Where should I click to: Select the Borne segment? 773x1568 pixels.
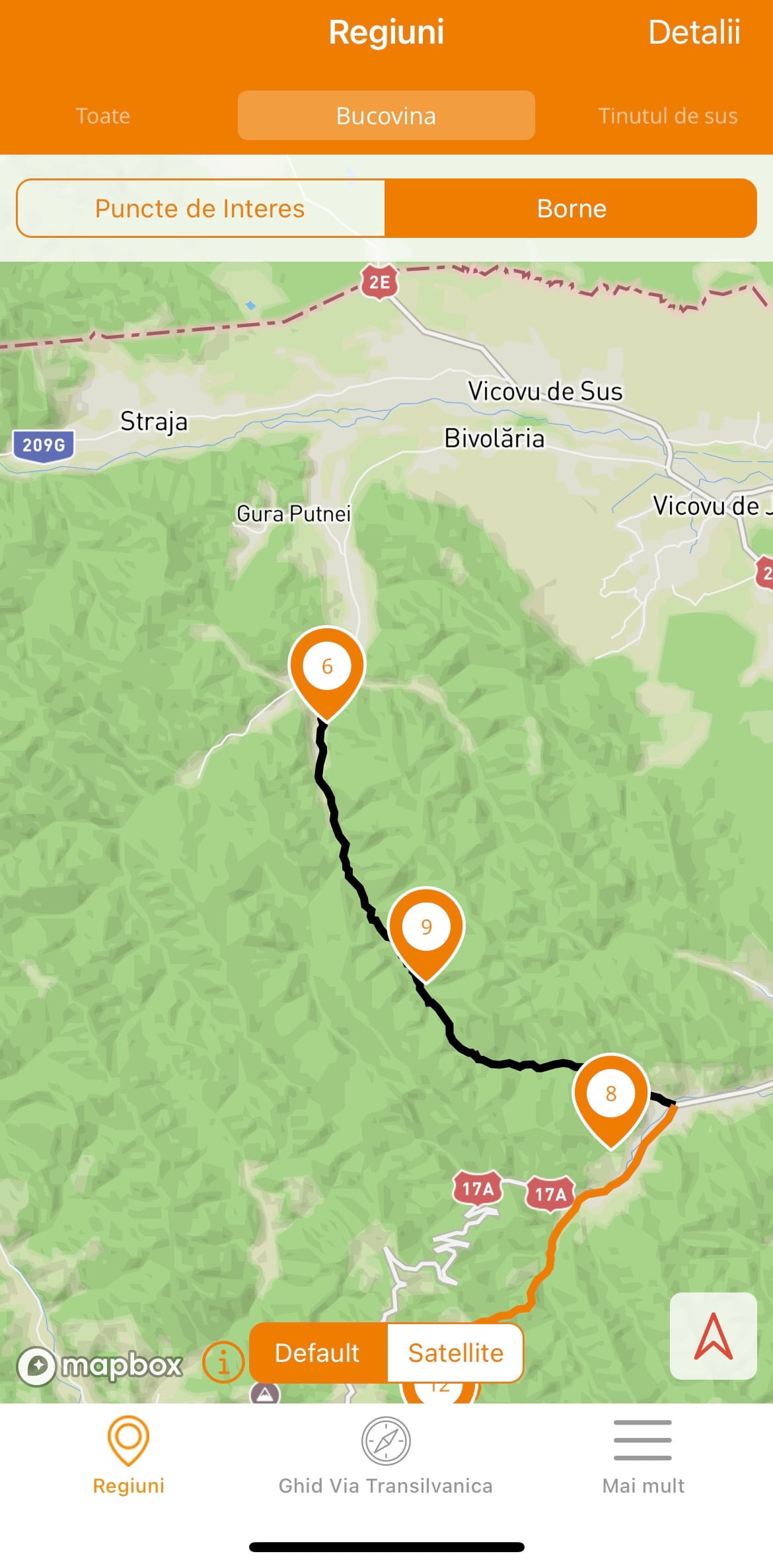(x=571, y=208)
